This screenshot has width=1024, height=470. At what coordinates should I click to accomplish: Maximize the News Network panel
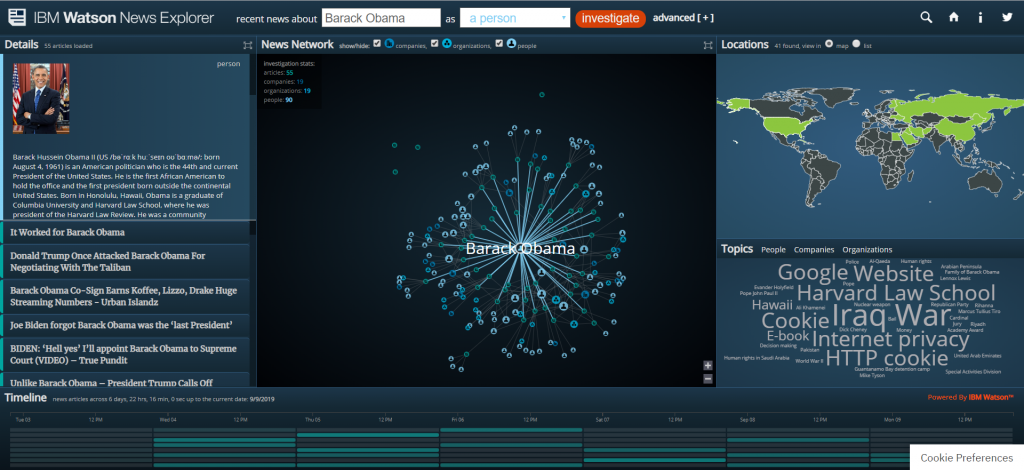click(x=707, y=45)
